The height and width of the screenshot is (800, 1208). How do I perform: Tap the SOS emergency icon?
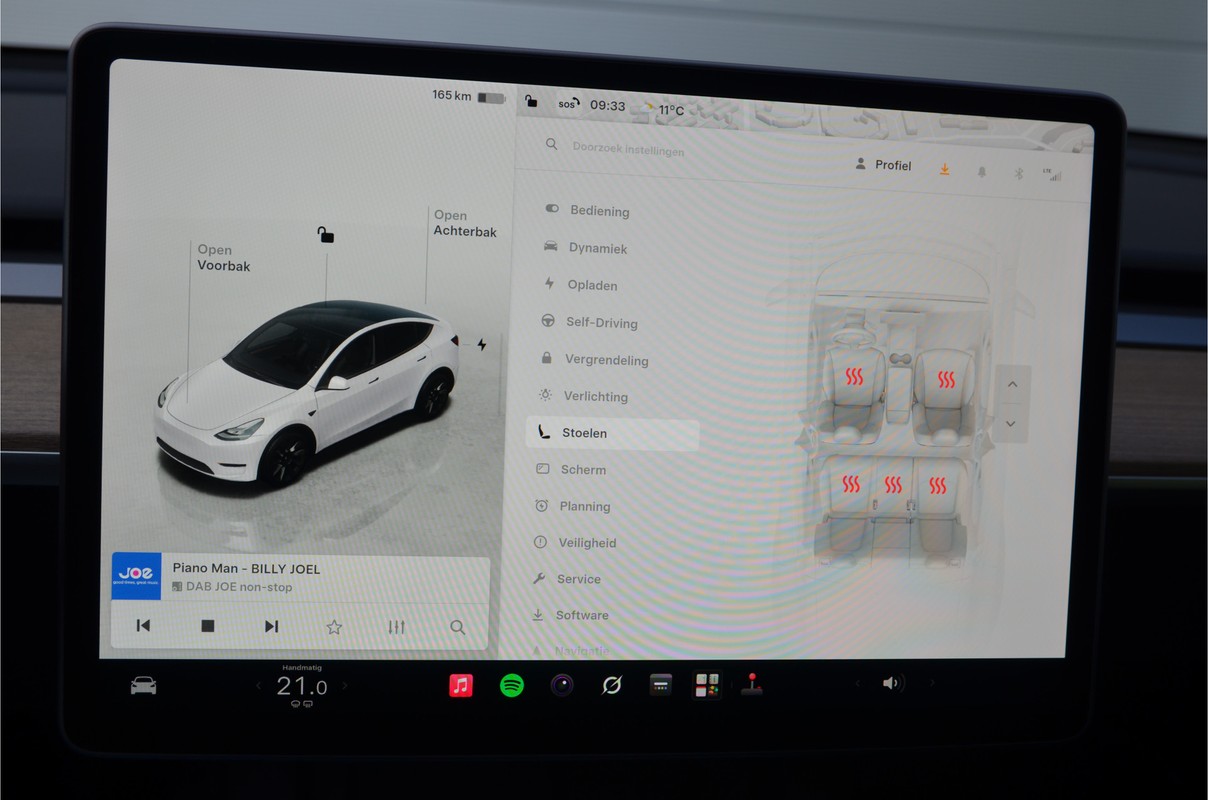pyautogui.click(x=568, y=103)
